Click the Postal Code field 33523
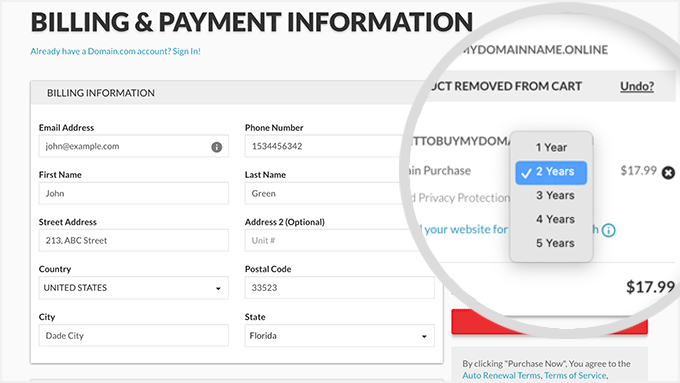The height and width of the screenshot is (383, 680). point(340,288)
